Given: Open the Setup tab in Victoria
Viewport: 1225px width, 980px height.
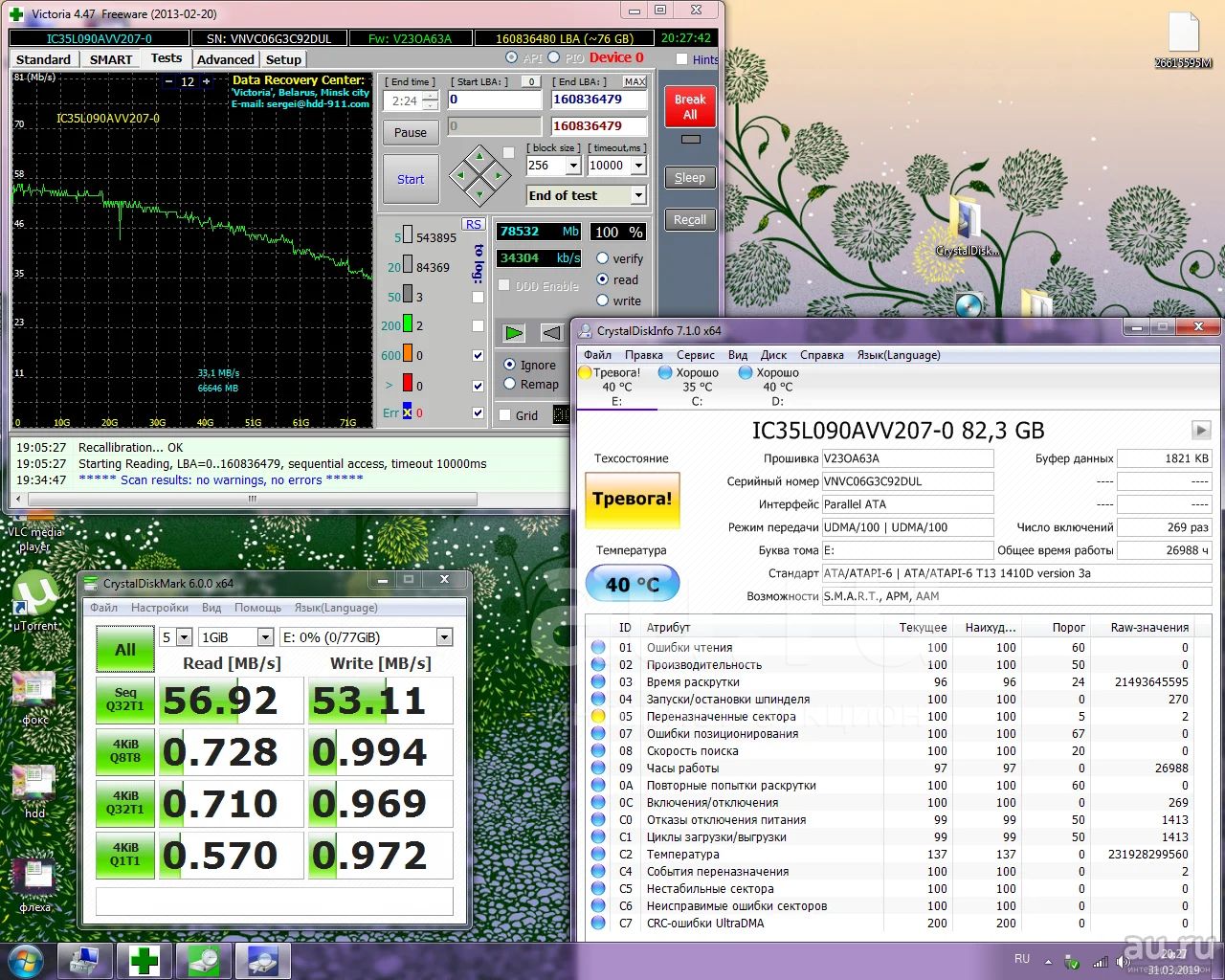Looking at the screenshot, I should (283, 59).
